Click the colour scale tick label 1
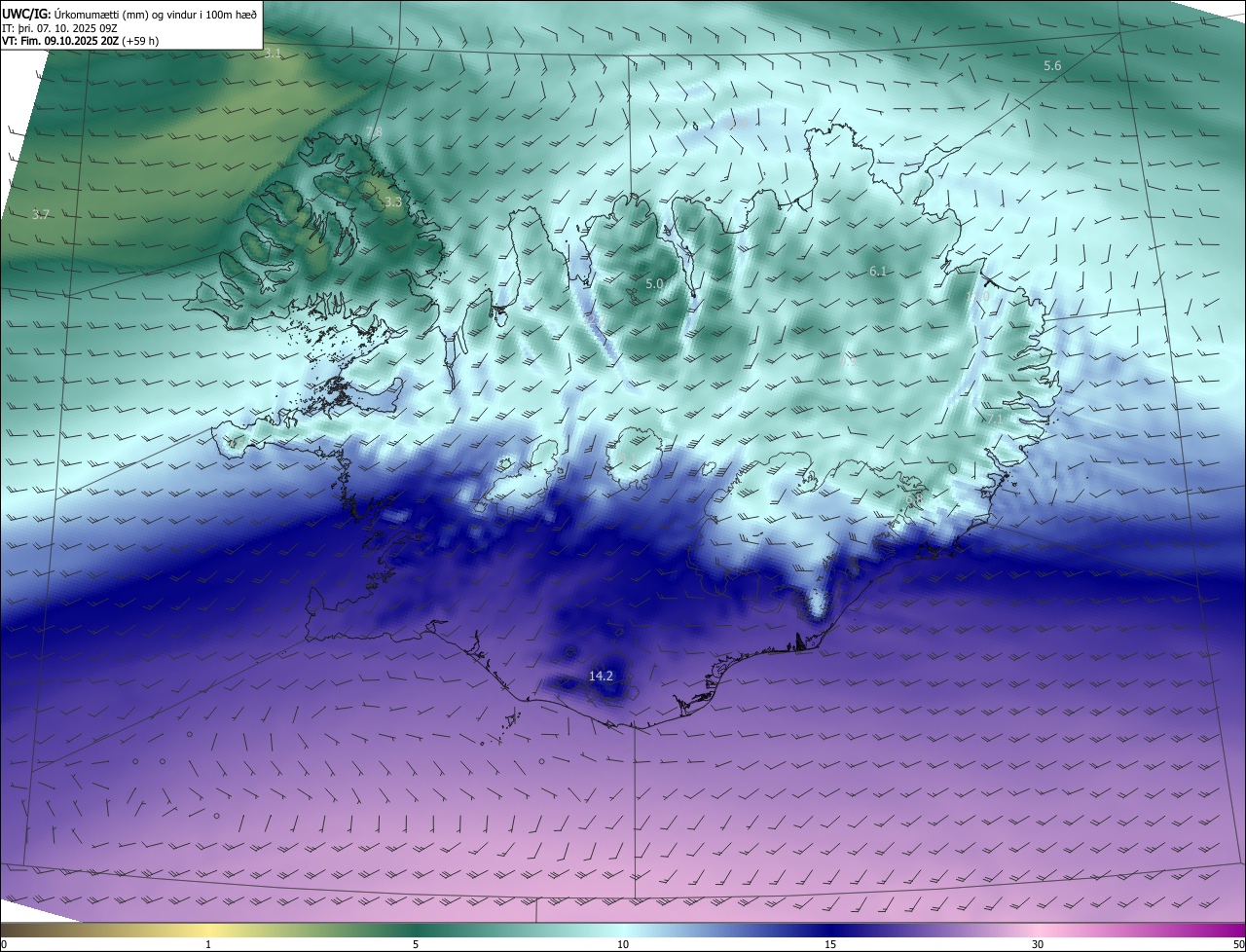 pyautogui.click(x=208, y=944)
